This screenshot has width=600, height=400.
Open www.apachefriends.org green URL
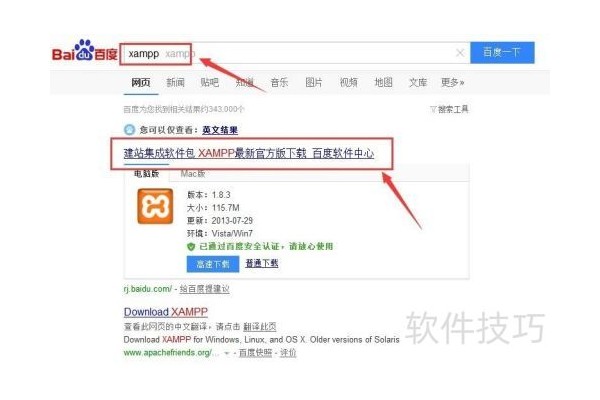tap(171, 353)
